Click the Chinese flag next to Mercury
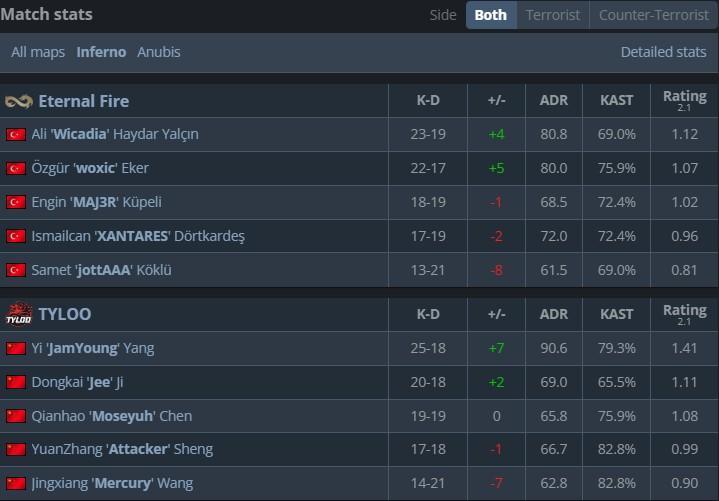The width and height of the screenshot is (719, 501). point(15,483)
